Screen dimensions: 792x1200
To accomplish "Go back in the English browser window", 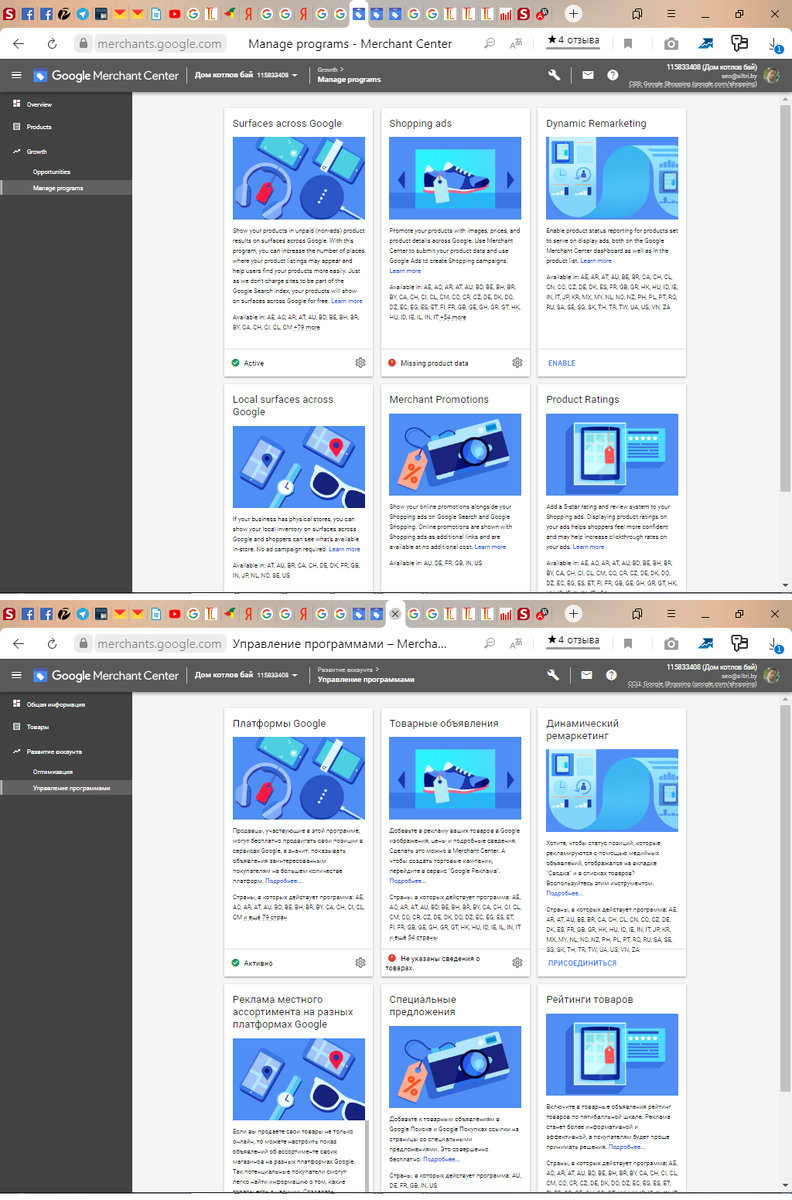I will [18, 44].
